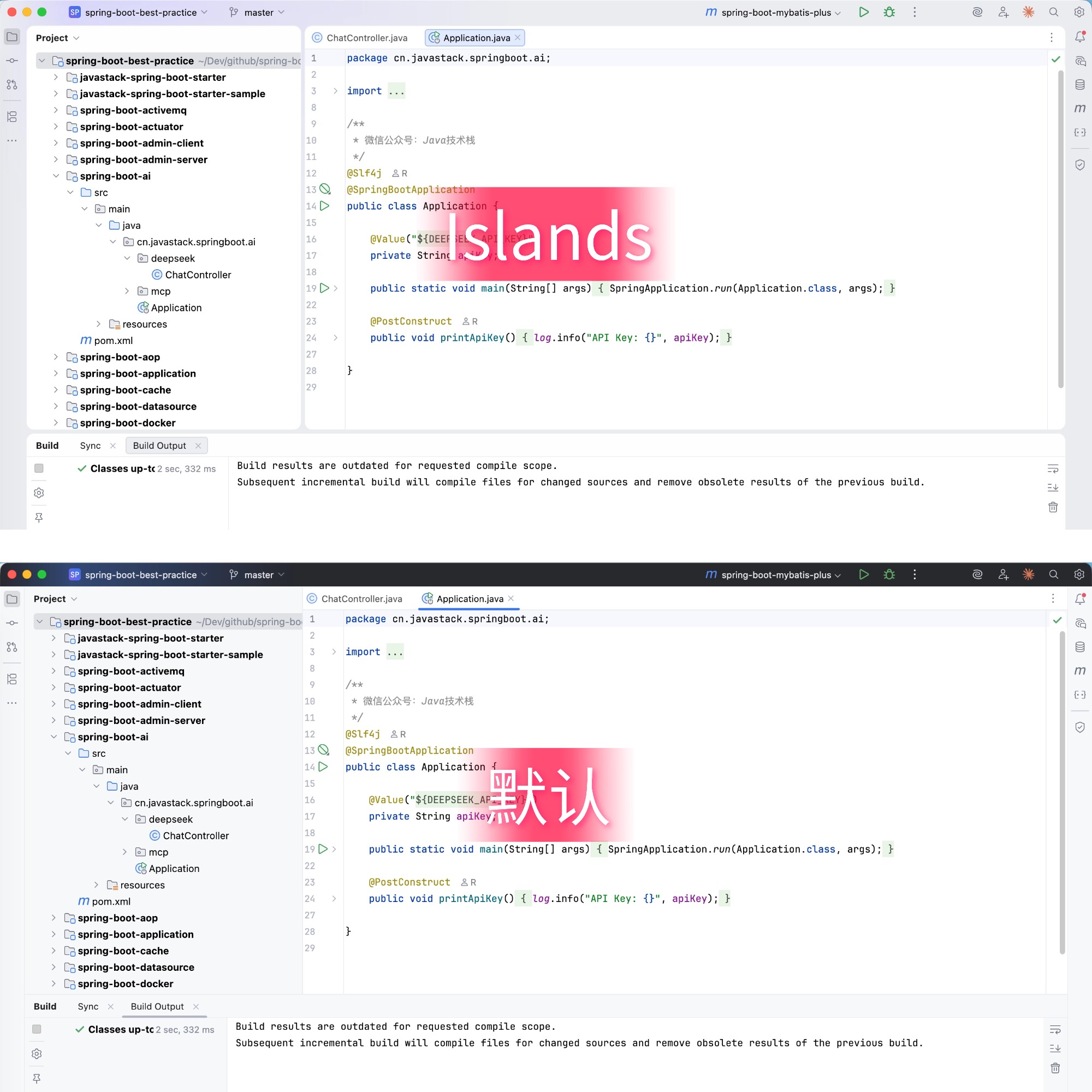Toggle scroll-to-end in build output of the light-titlebar window
The image size is (1092, 1092).
coord(1053,487)
